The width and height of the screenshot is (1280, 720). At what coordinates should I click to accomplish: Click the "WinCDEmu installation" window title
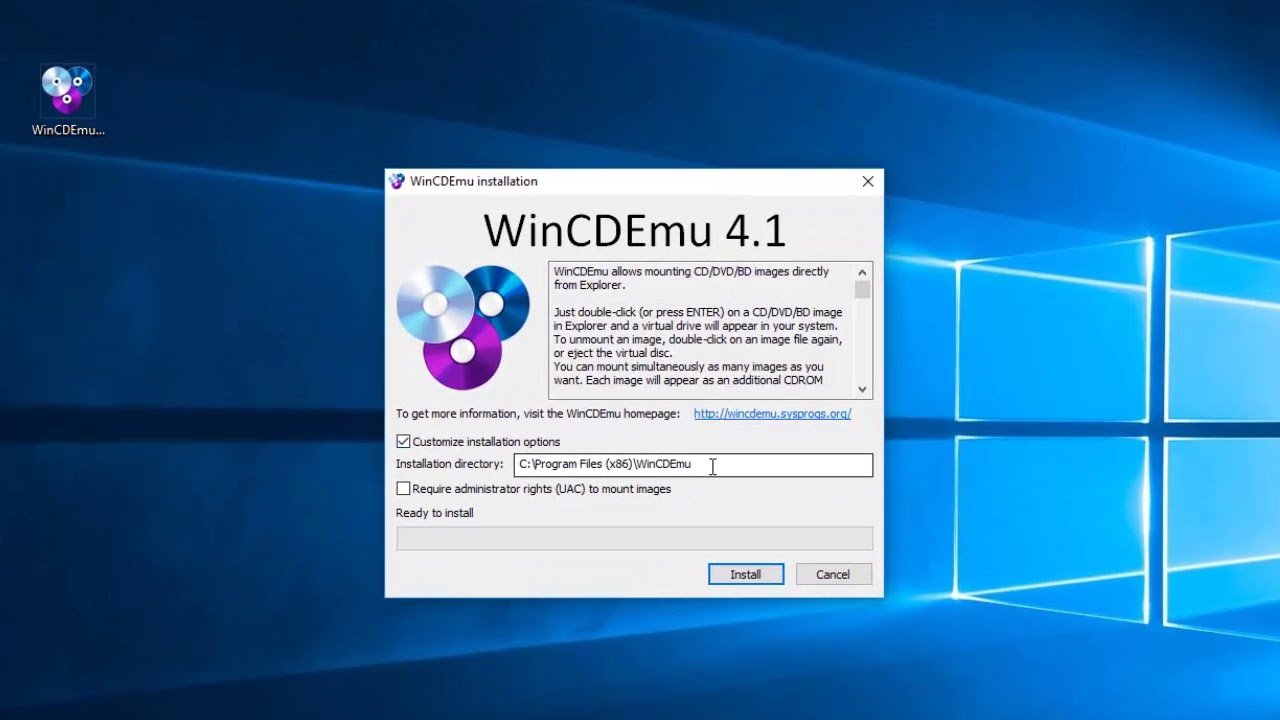click(x=474, y=181)
